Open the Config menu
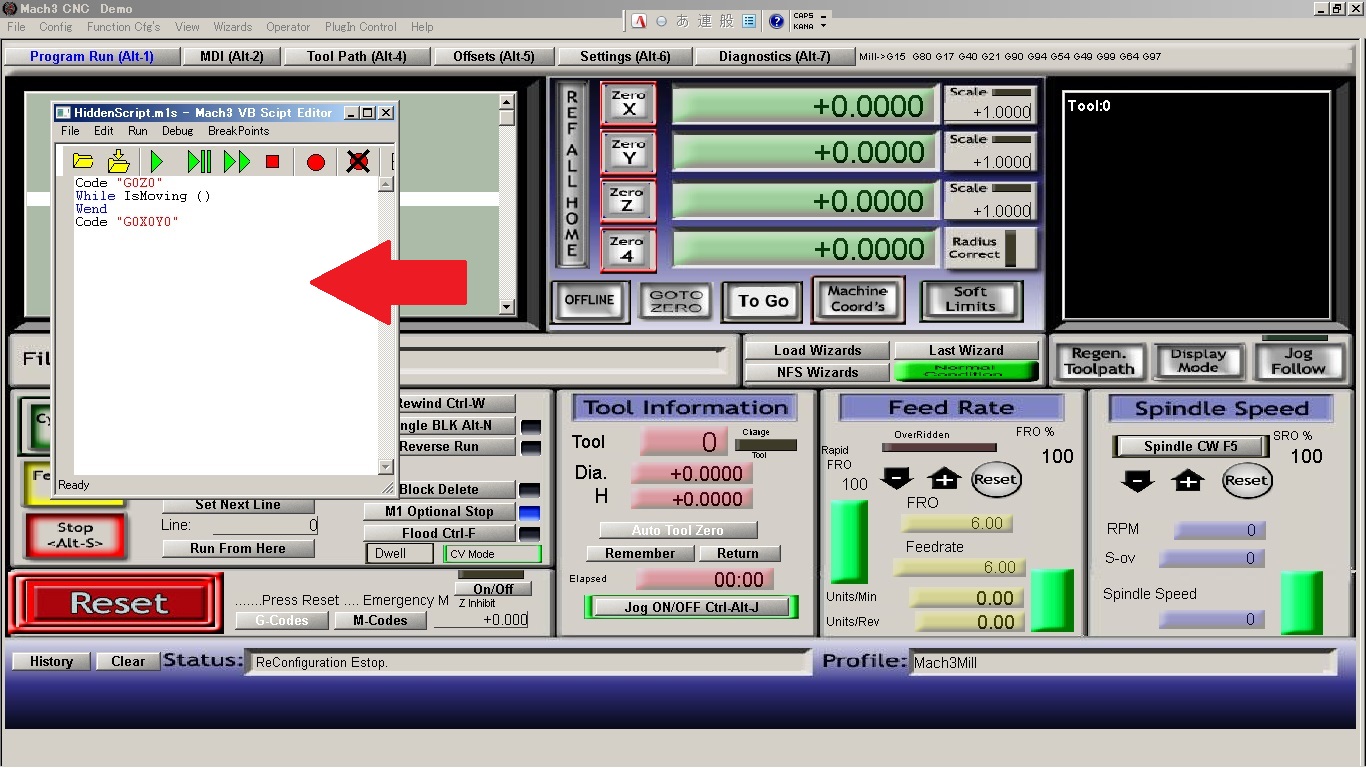 click(x=56, y=27)
